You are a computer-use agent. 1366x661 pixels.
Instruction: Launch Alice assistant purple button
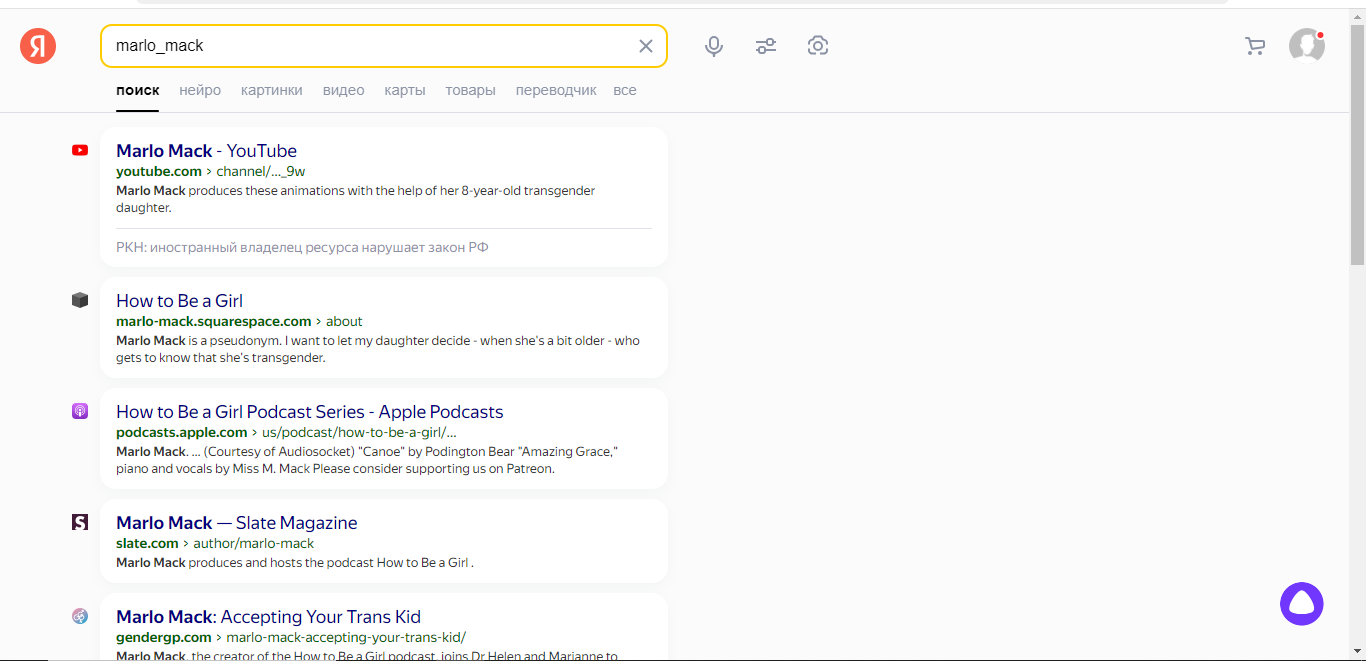(1301, 604)
